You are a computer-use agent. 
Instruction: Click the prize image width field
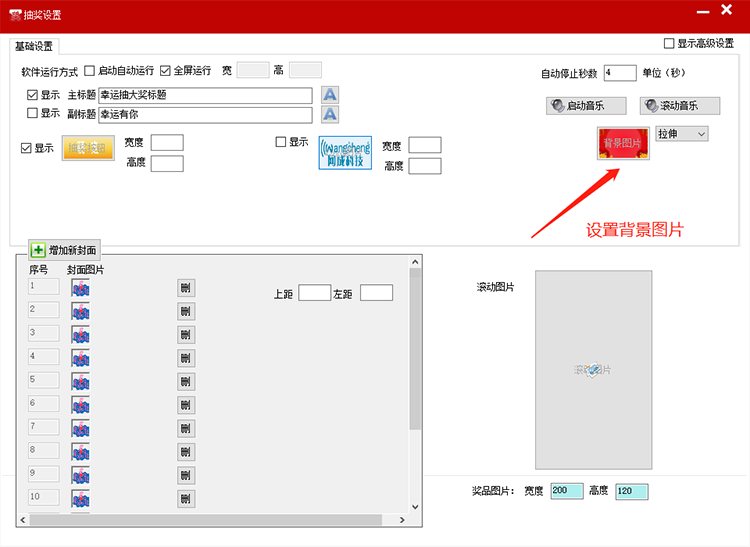(x=566, y=491)
